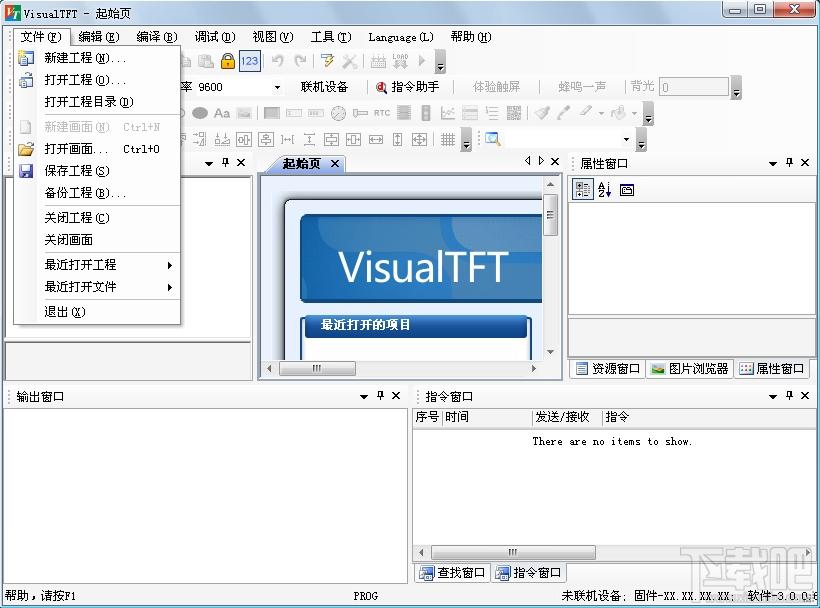Screen dimensions: 820x608
Task: Click the 时间 column header
Action: point(487,417)
